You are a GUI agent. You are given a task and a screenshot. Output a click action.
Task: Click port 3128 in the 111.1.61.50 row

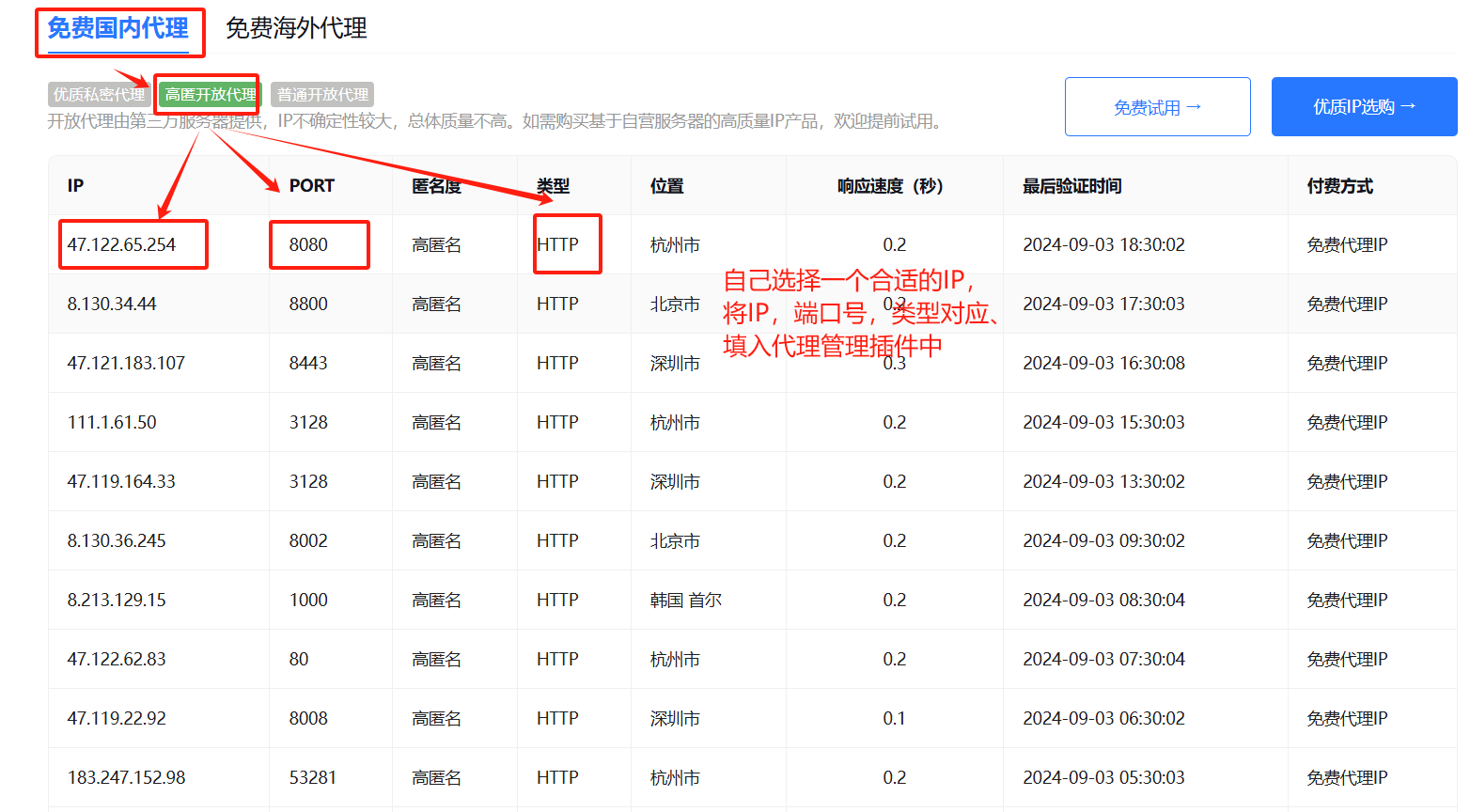(308, 423)
